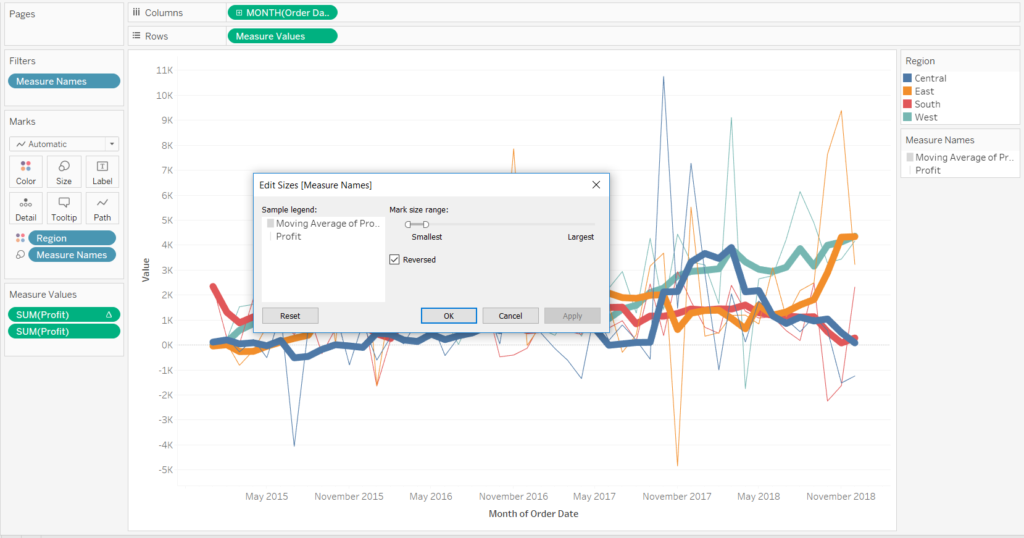Expand the MONTH(Order Date) pill in Columns
The image size is (1024, 538).
pos(239,13)
